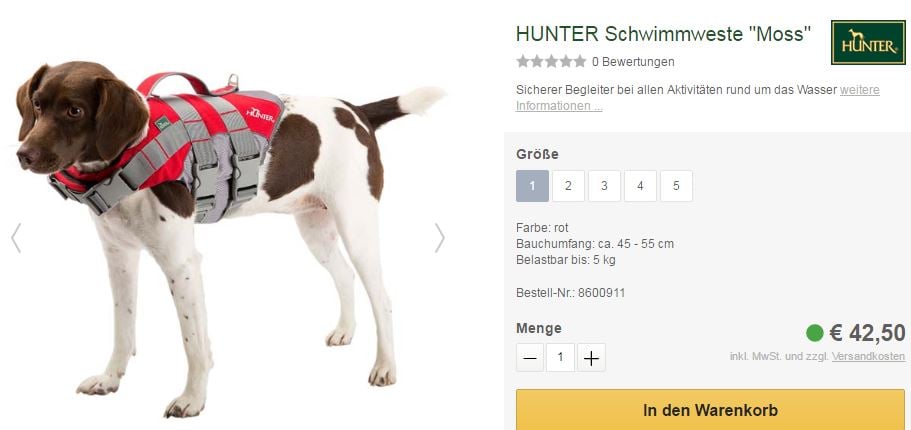Click the star rating icons
911x430 pixels.
(x=551, y=61)
